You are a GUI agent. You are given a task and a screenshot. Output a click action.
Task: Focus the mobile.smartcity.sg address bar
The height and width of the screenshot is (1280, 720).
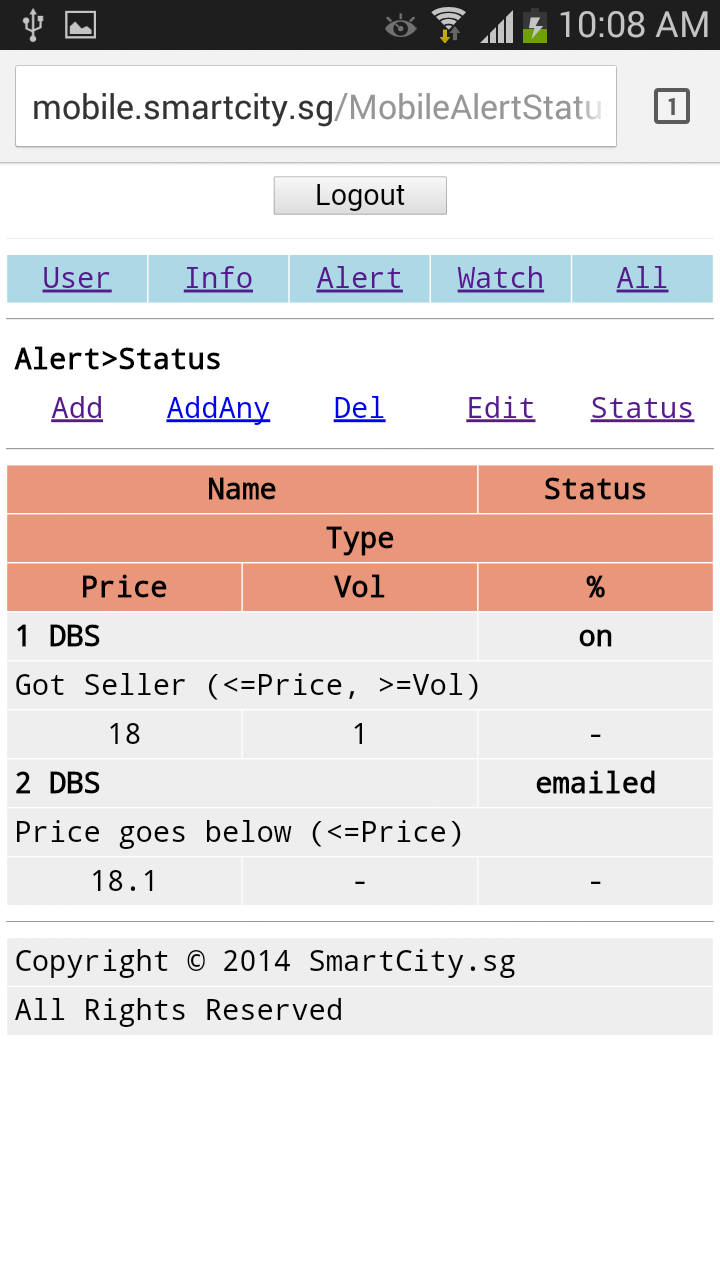point(316,107)
